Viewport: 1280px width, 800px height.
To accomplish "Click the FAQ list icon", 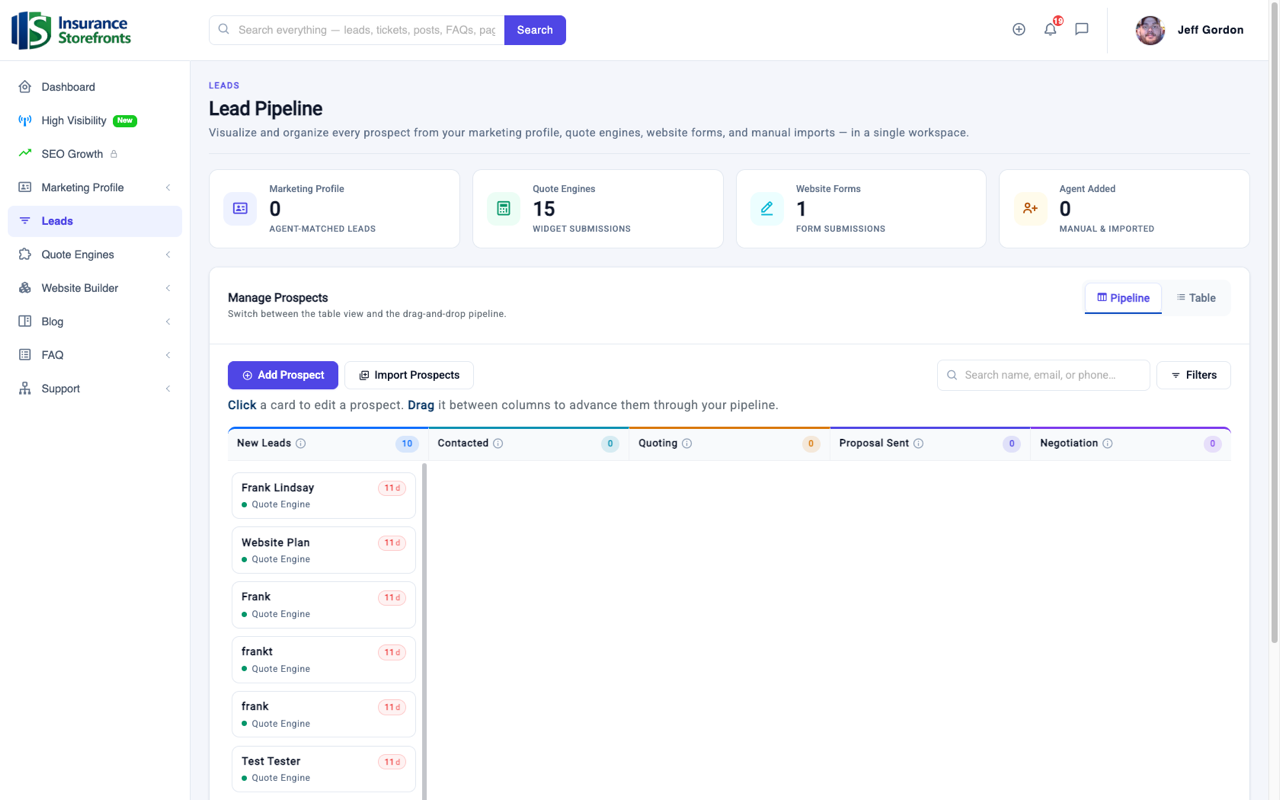I will [x=25, y=355].
